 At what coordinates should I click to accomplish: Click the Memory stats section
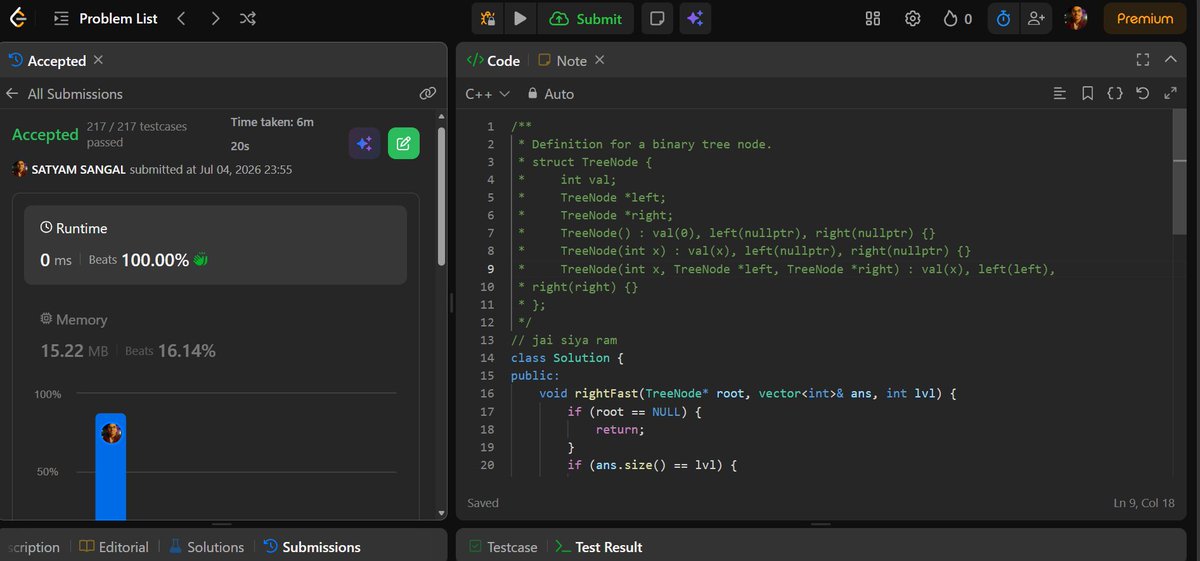click(x=128, y=337)
